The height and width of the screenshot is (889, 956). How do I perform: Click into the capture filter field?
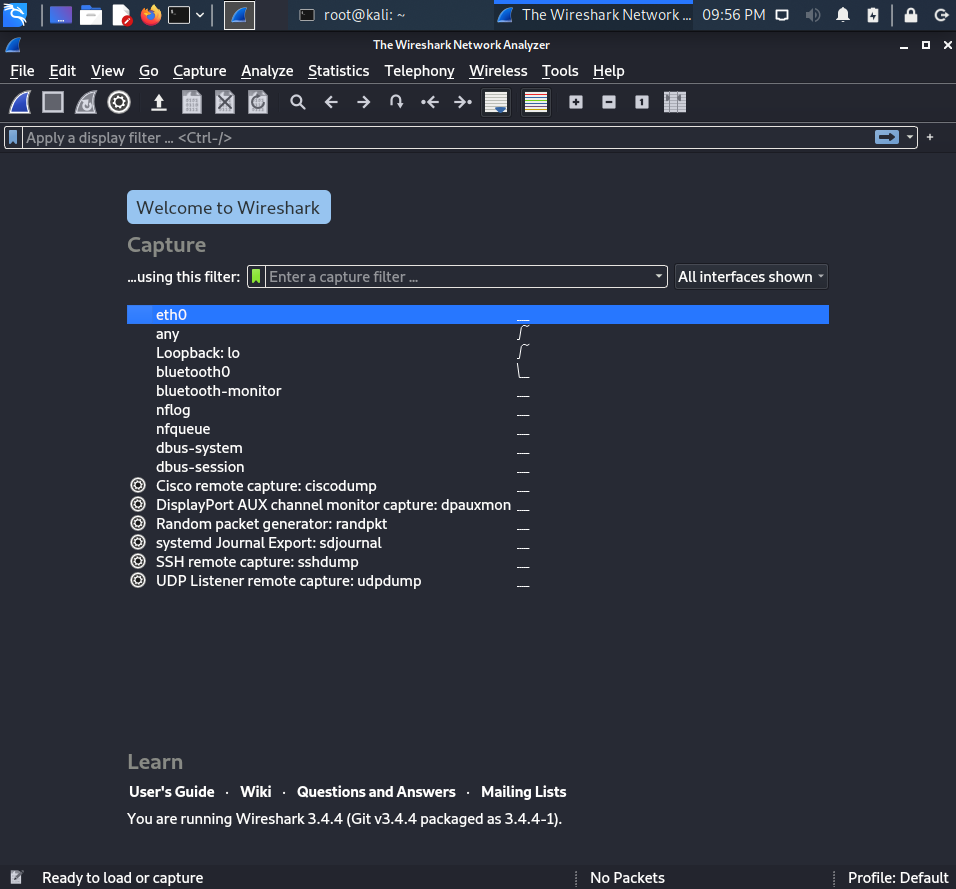tap(459, 277)
